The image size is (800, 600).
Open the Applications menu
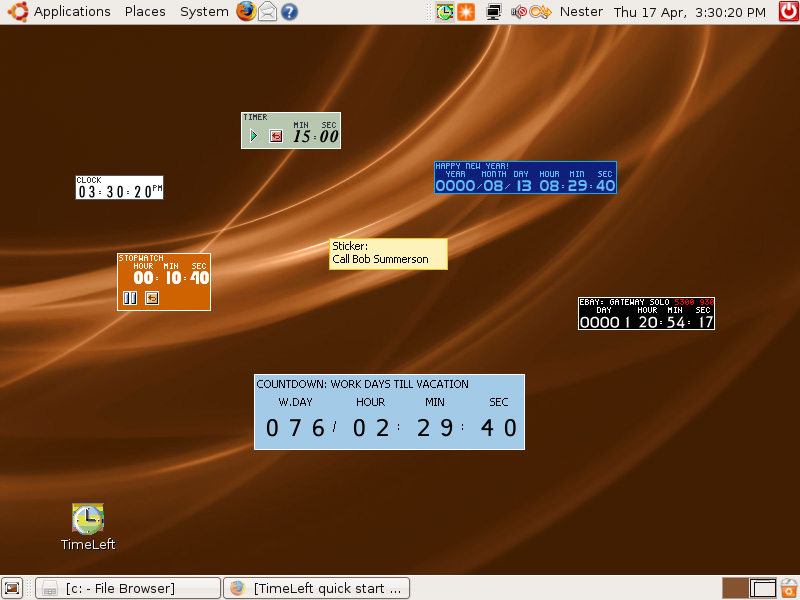(72, 12)
